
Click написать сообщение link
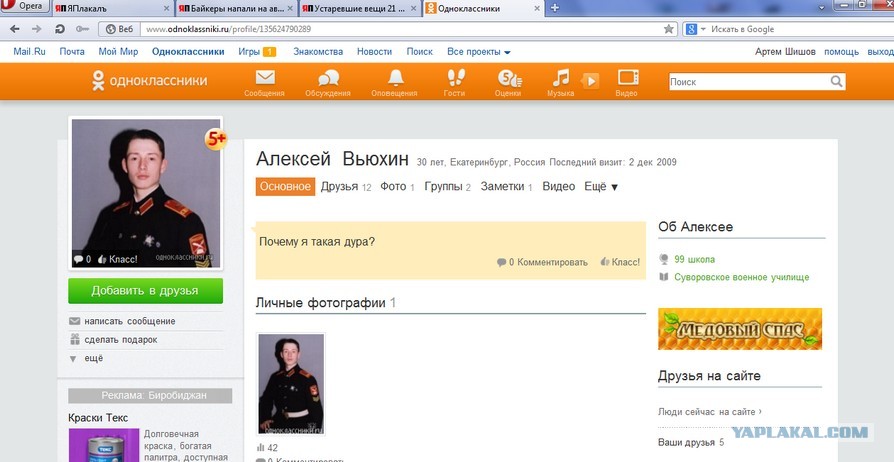click(x=130, y=321)
